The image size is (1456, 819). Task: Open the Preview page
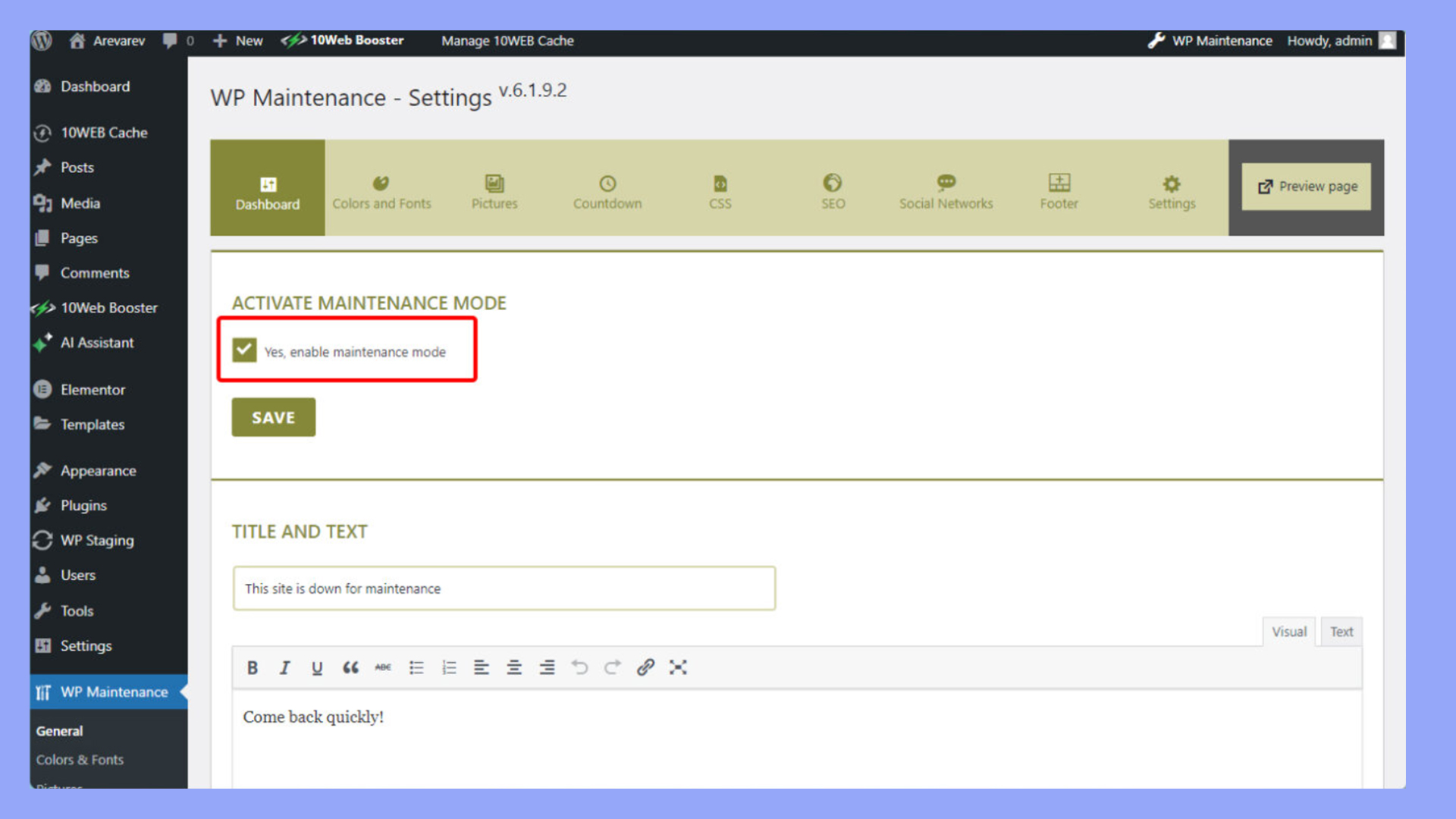click(1306, 187)
